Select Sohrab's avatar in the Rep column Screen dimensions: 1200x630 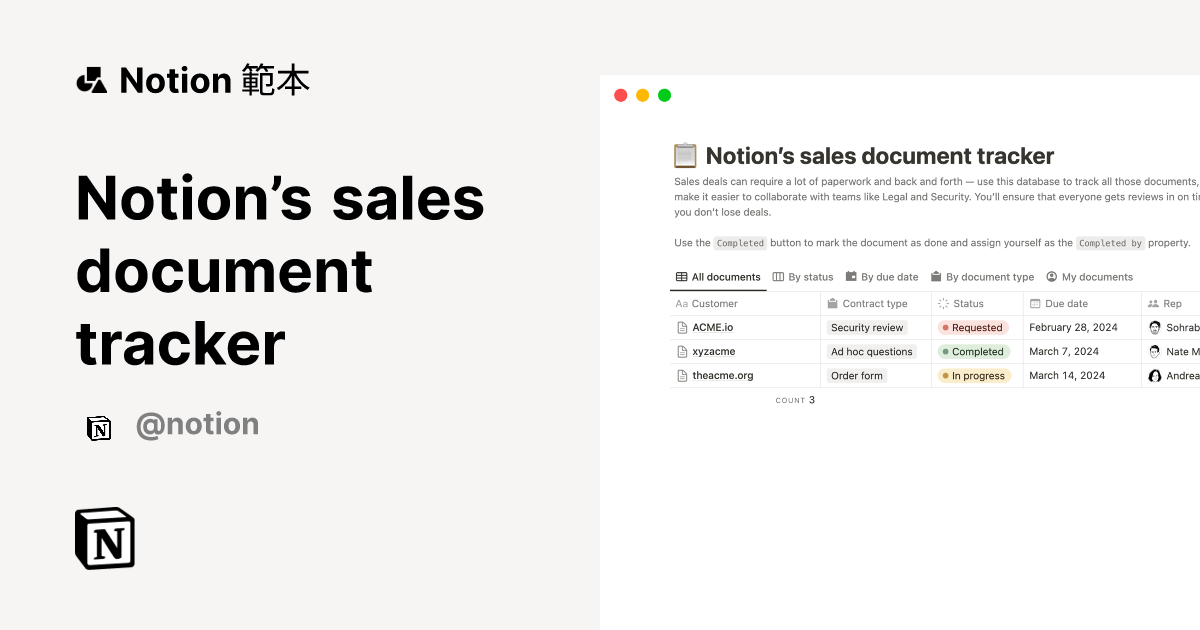coord(1154,327)
